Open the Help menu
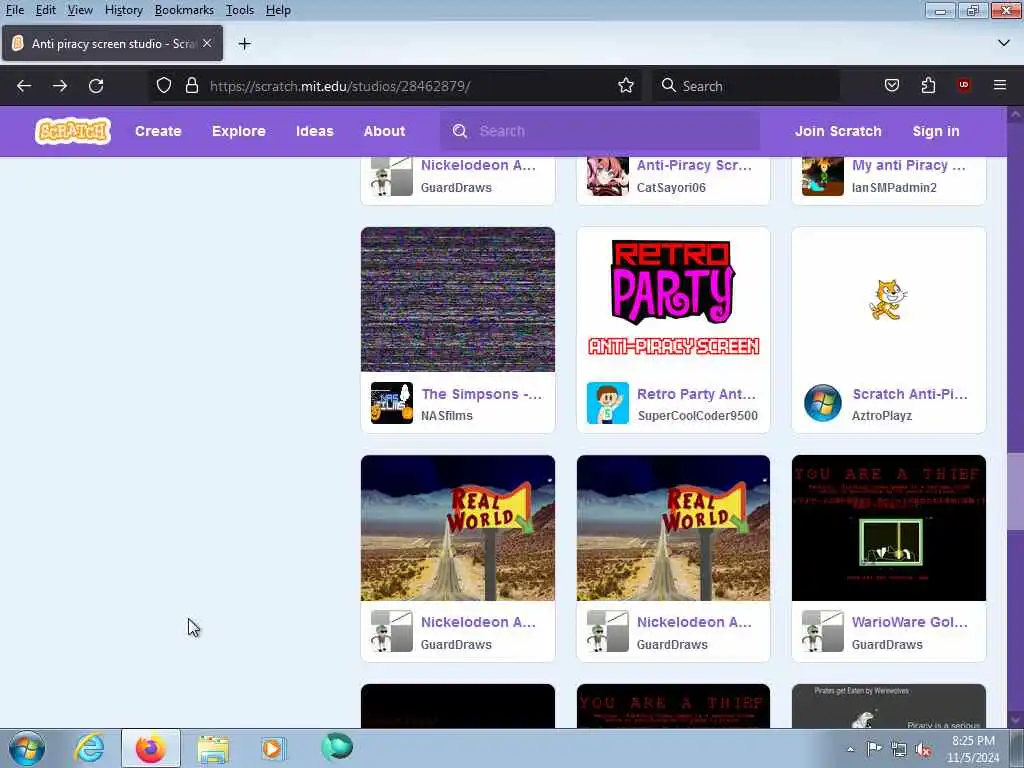The image size is (1024, 768). (278, 10)
